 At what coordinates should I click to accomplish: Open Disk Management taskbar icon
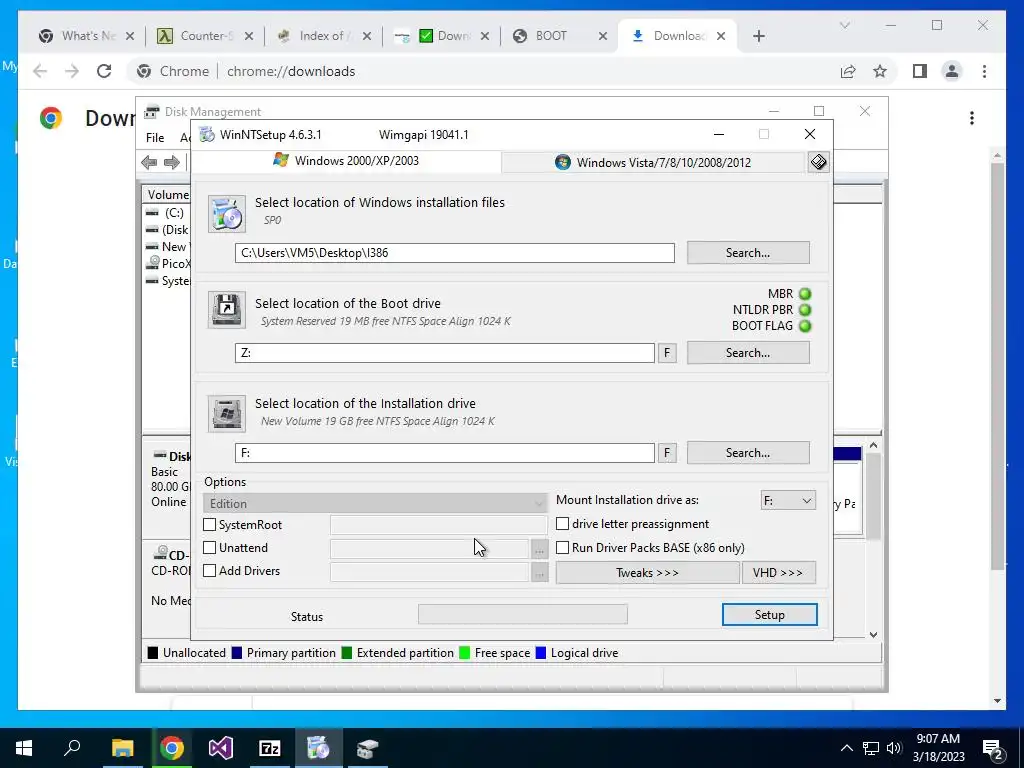click(x=368, y=748)
